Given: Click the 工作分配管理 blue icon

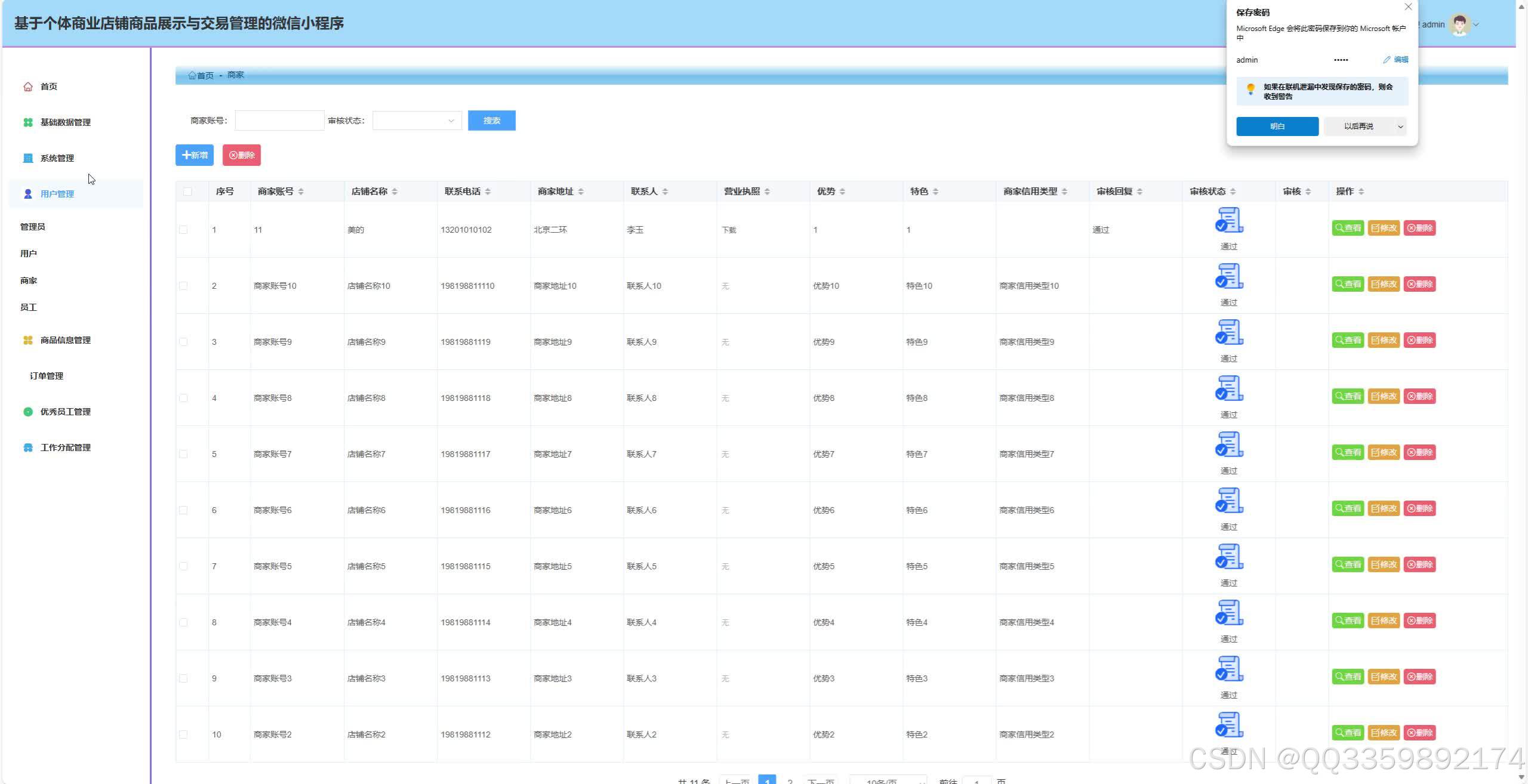Looking at the screenshot, I should (x=28, y=447).
